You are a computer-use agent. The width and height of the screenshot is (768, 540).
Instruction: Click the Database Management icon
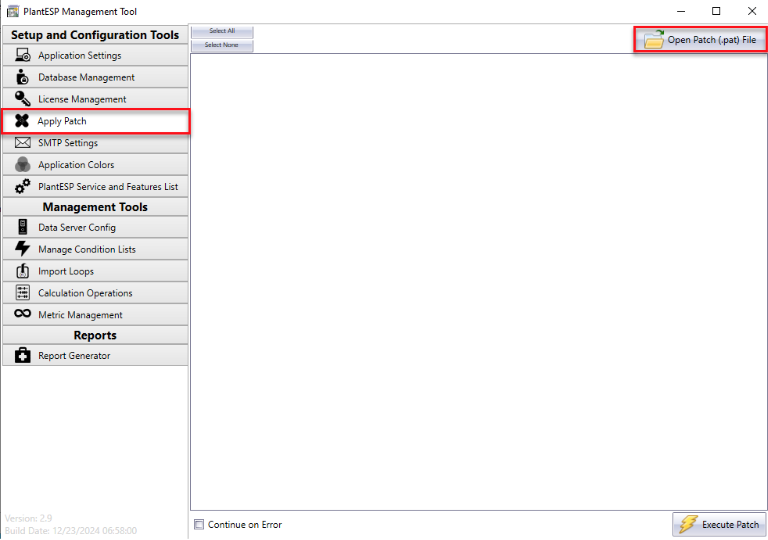[x=22, y=77]
